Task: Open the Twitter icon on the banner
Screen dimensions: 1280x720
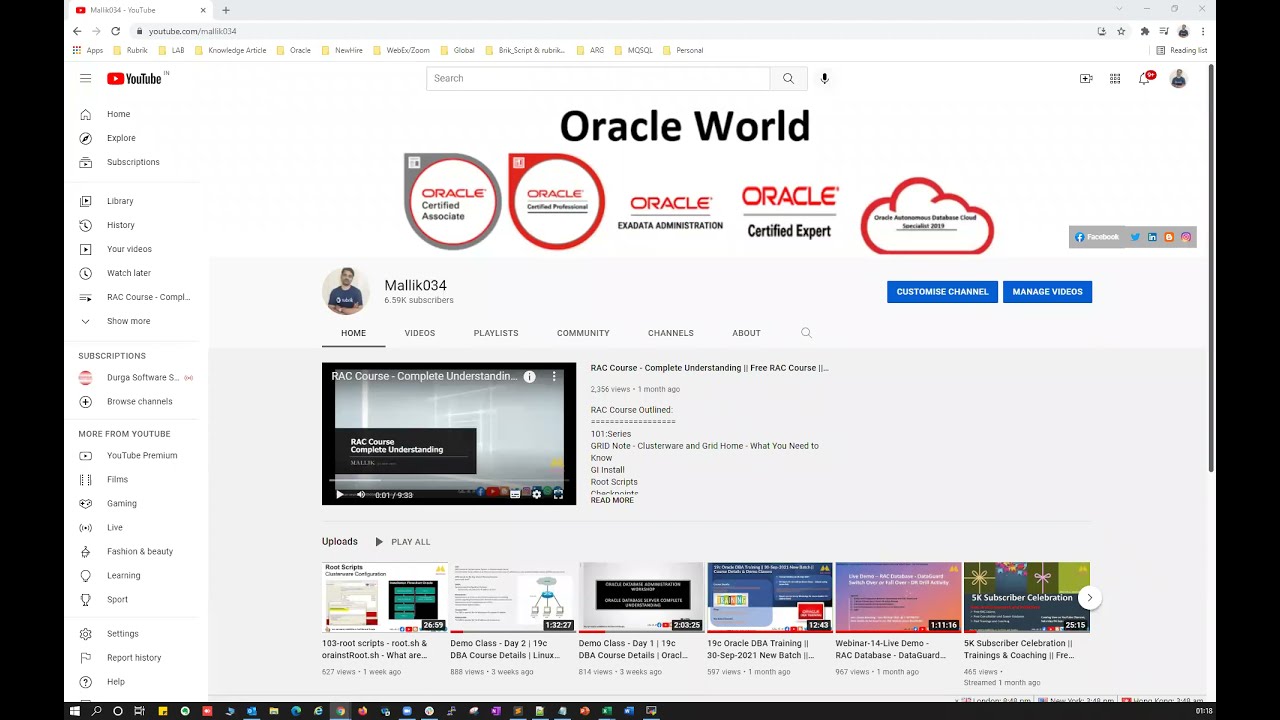Action: coord(1135,237)
